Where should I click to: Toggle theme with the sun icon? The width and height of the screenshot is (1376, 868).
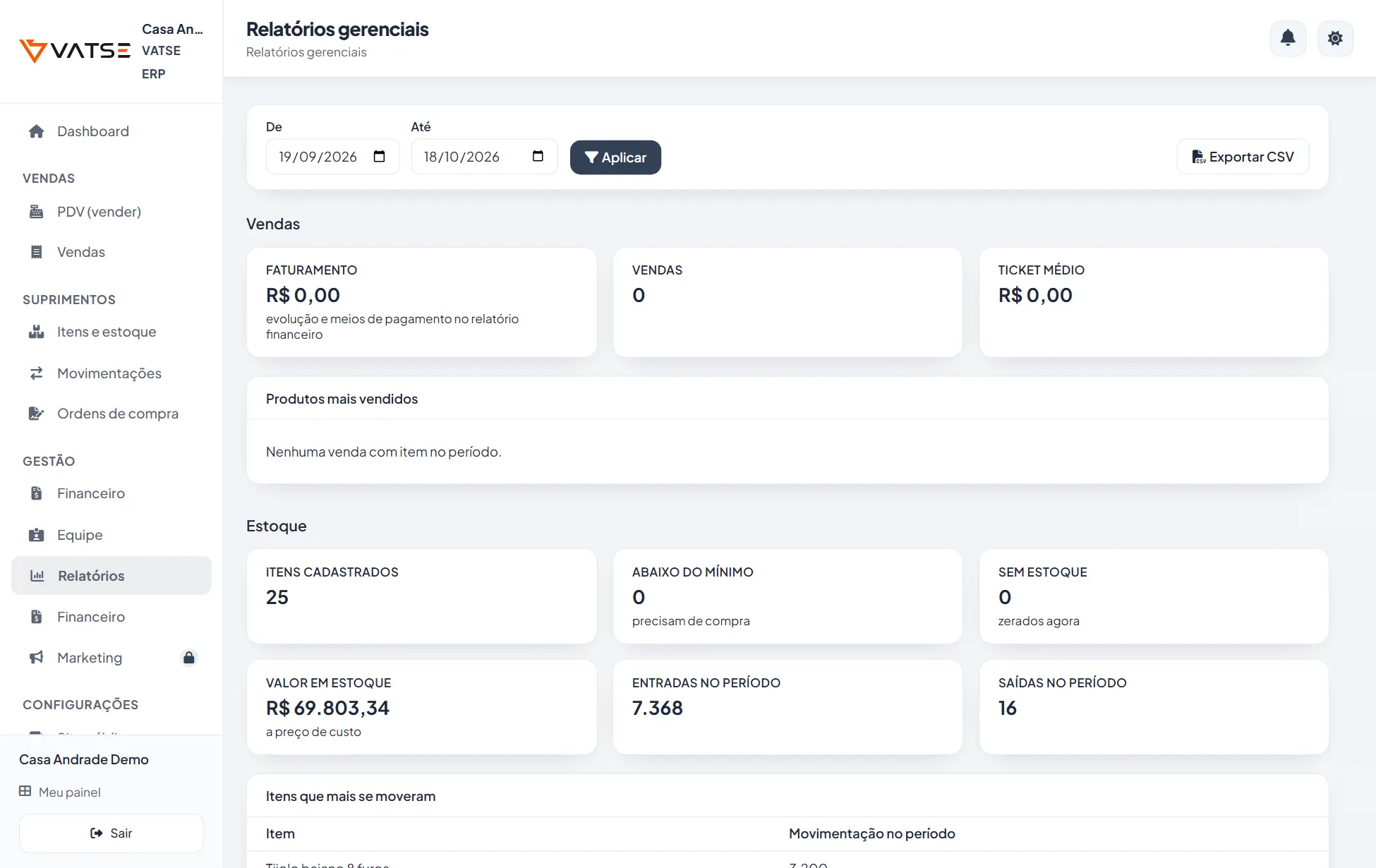point(1335,38)
